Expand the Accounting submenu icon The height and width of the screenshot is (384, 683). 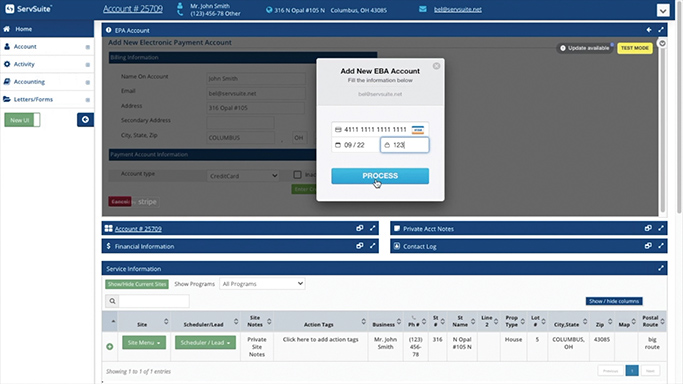[88, 82]
